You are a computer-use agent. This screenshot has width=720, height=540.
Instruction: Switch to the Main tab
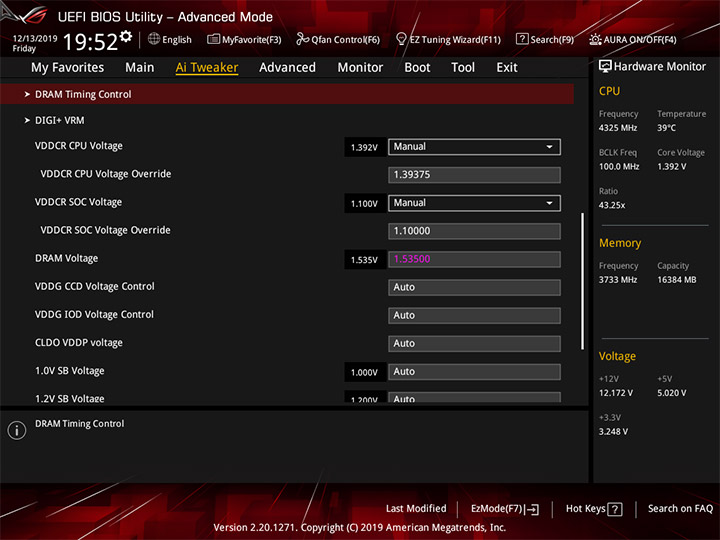click(140, 68)
